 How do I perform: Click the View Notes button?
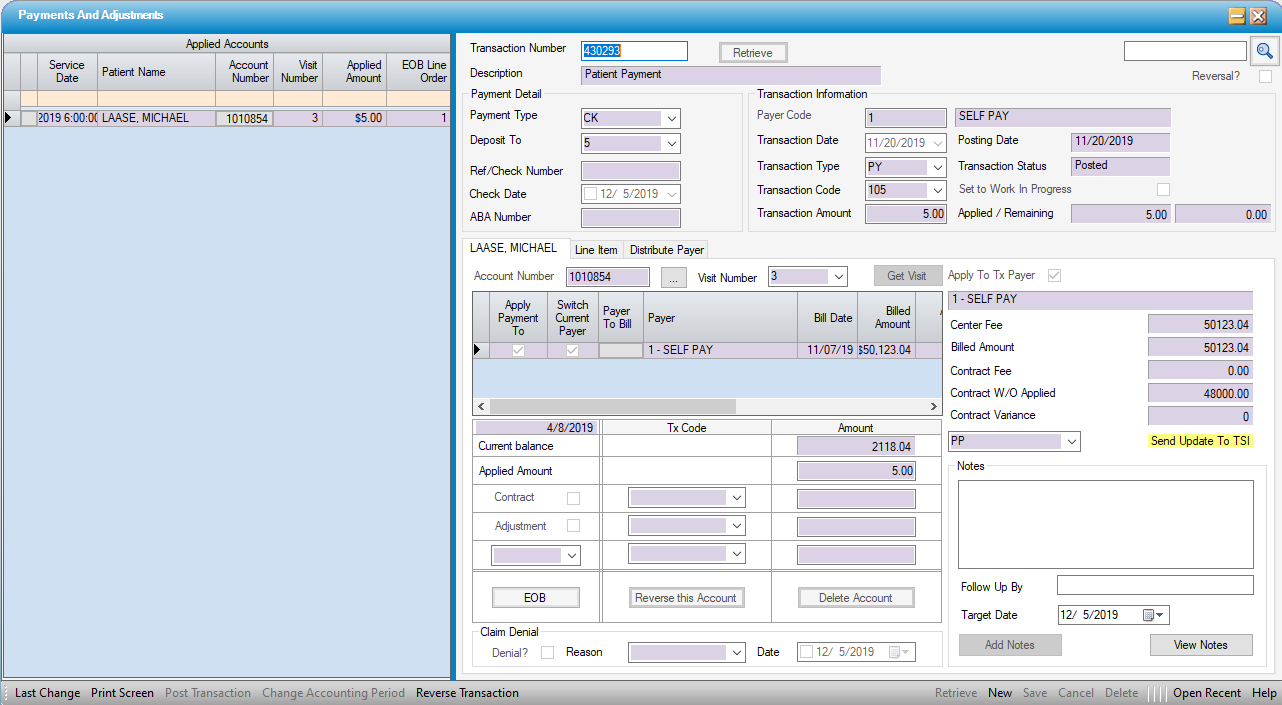pos(1200,645)
